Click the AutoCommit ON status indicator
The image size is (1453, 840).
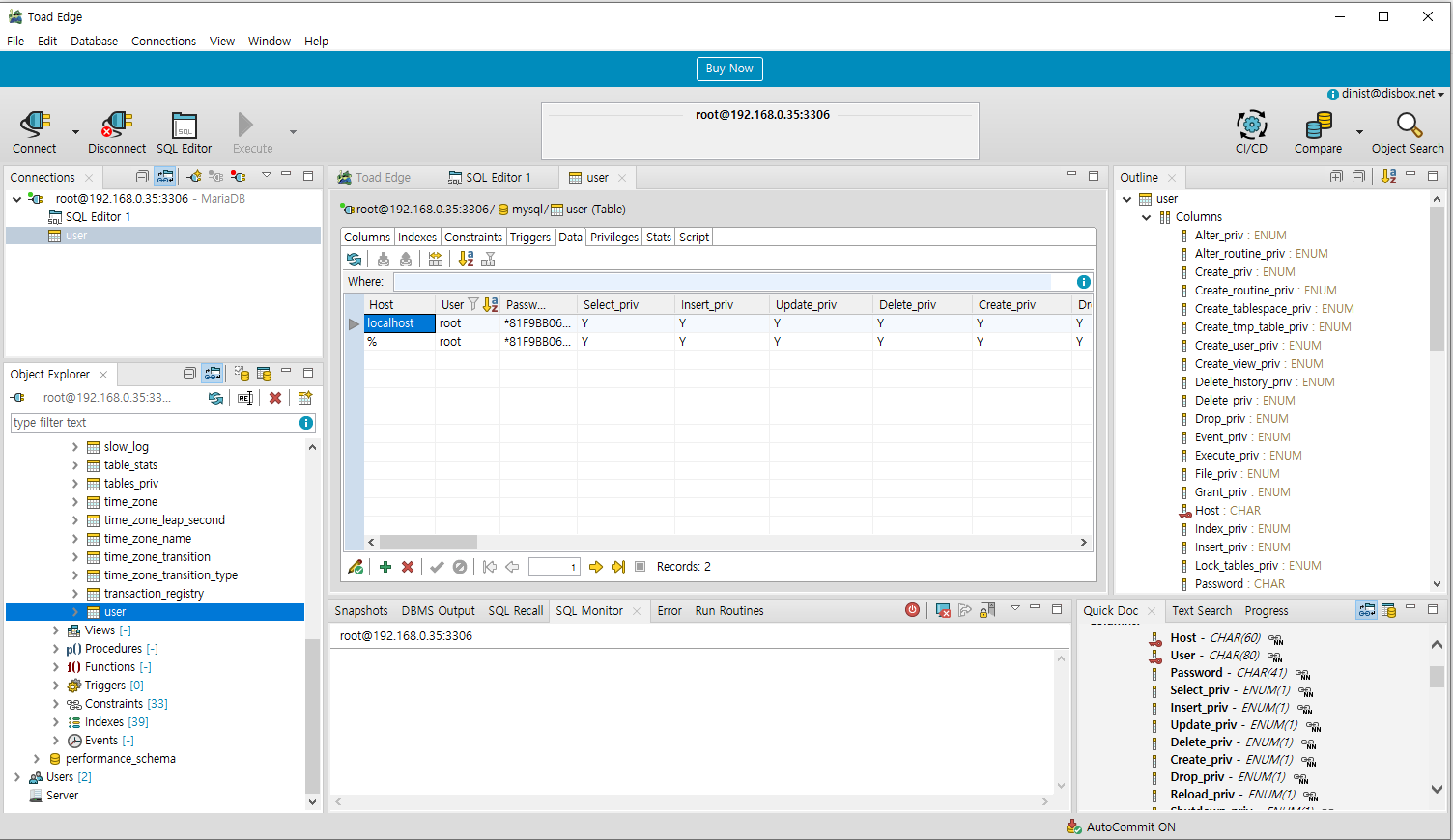[1121, 826]
